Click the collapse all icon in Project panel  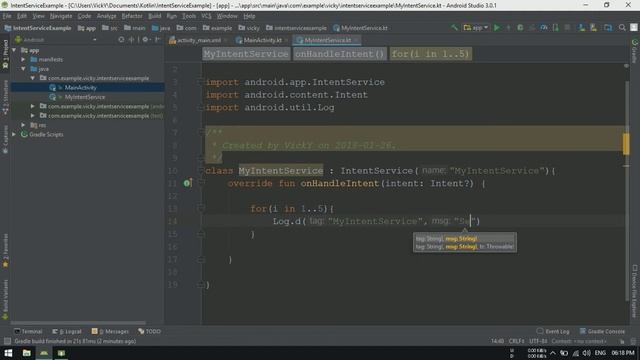click(x=131, y=40)
